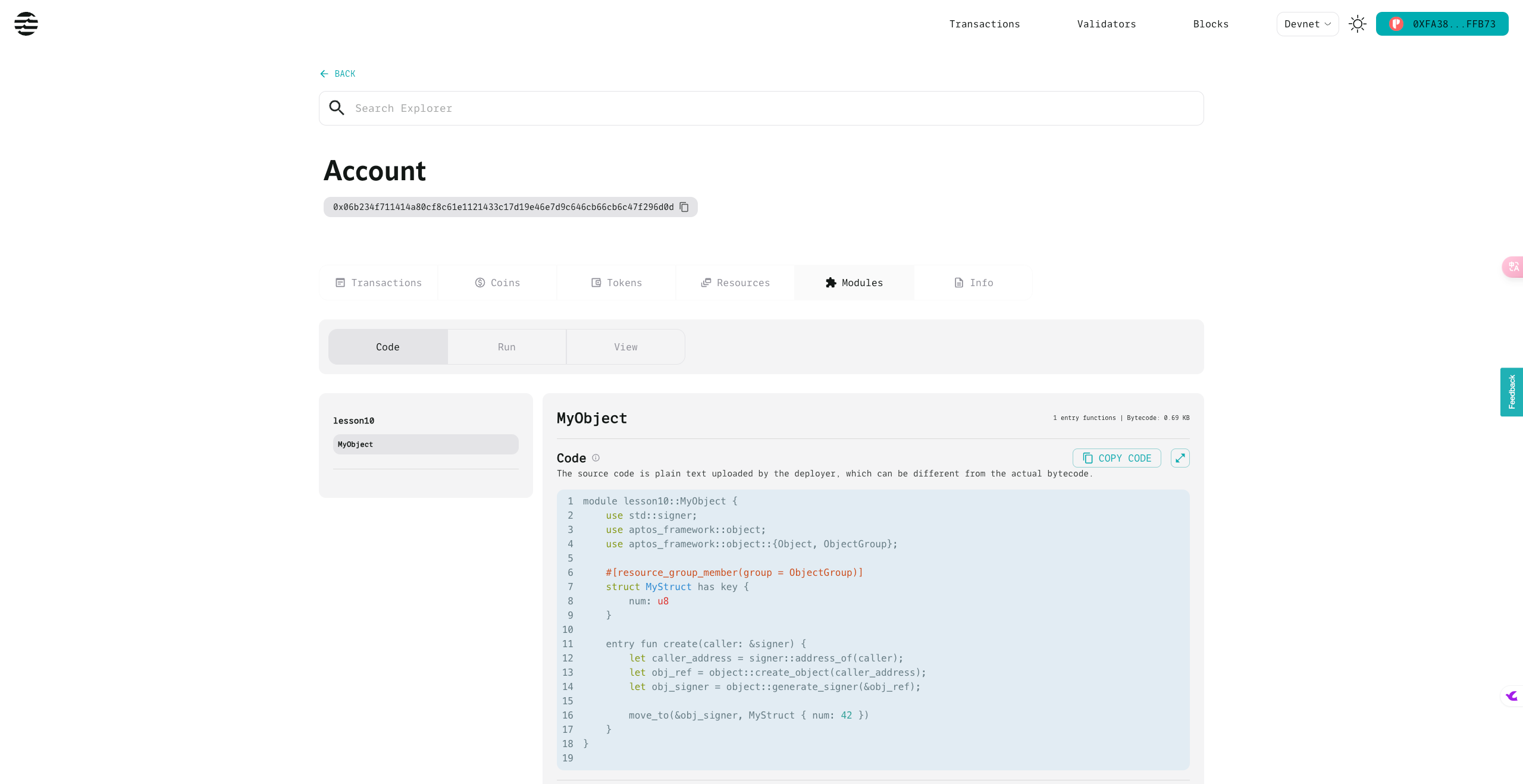Viewport: 1523px width, 784px height.
Task: Click the MyObject module heading
Action: tap(592, 418)
